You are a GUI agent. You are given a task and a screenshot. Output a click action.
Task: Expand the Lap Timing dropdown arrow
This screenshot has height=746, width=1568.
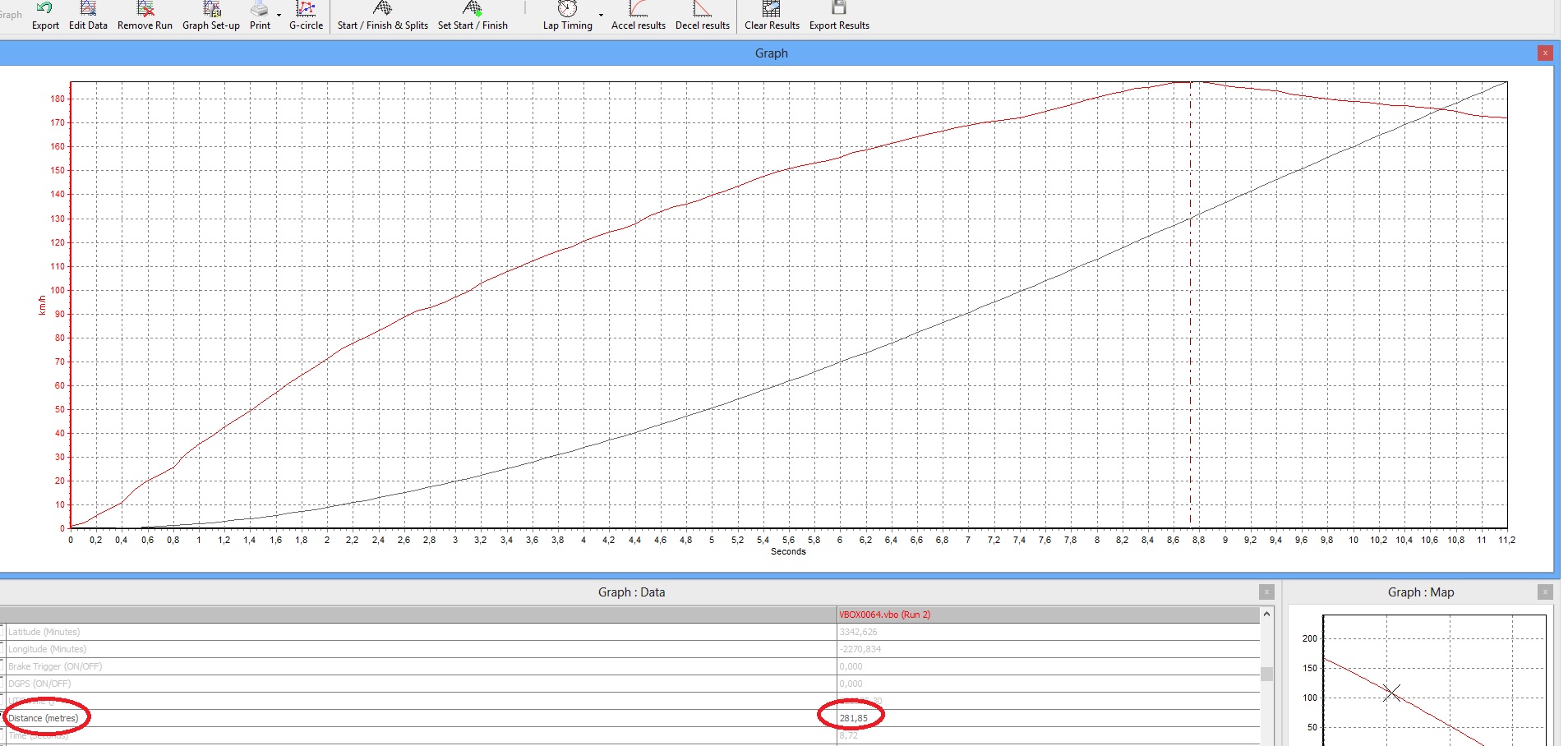[601, 15]
